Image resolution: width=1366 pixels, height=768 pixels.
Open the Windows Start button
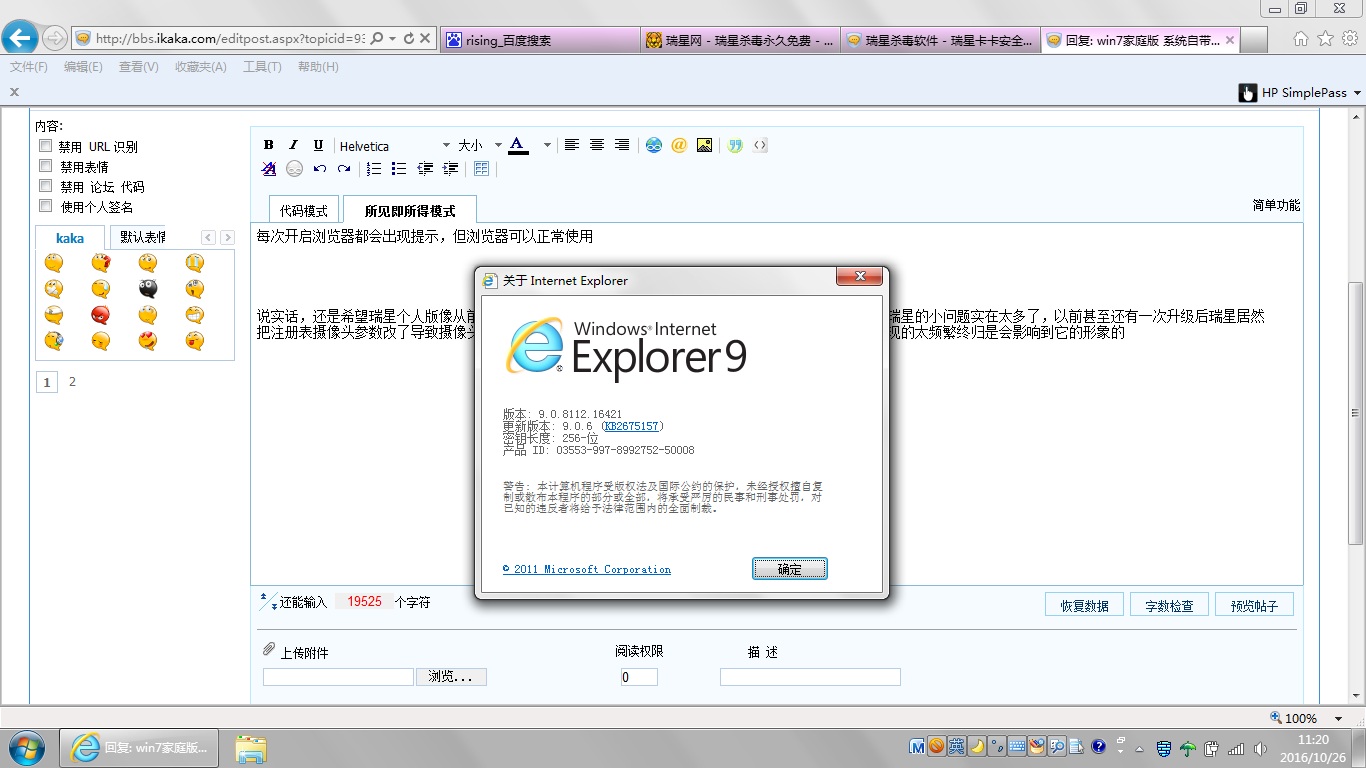pyautogui.click(x=27, y=747)
